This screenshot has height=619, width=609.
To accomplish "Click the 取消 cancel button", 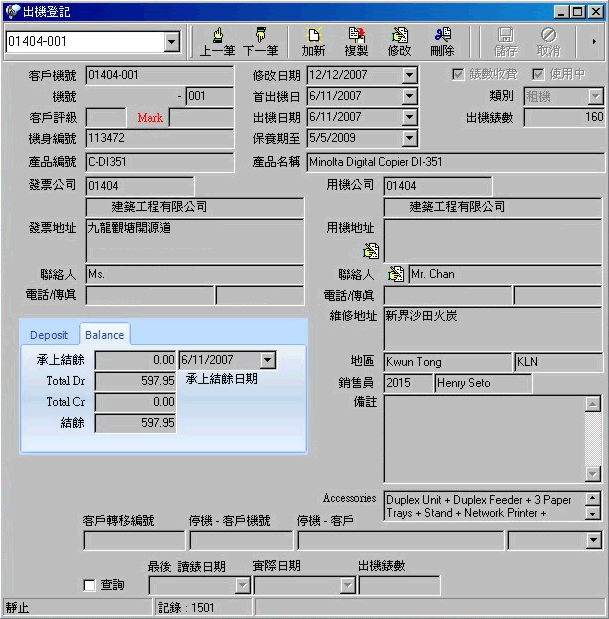I will click(x=548, y=41).
